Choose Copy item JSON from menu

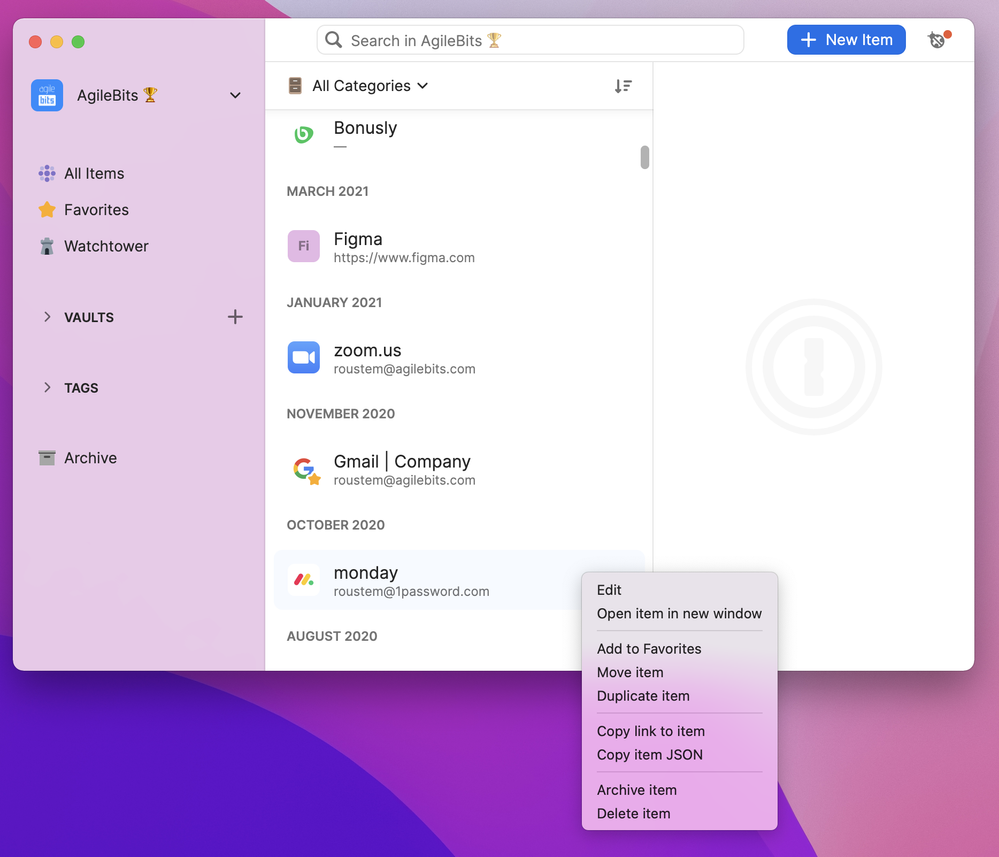click(x=649, y=755)
